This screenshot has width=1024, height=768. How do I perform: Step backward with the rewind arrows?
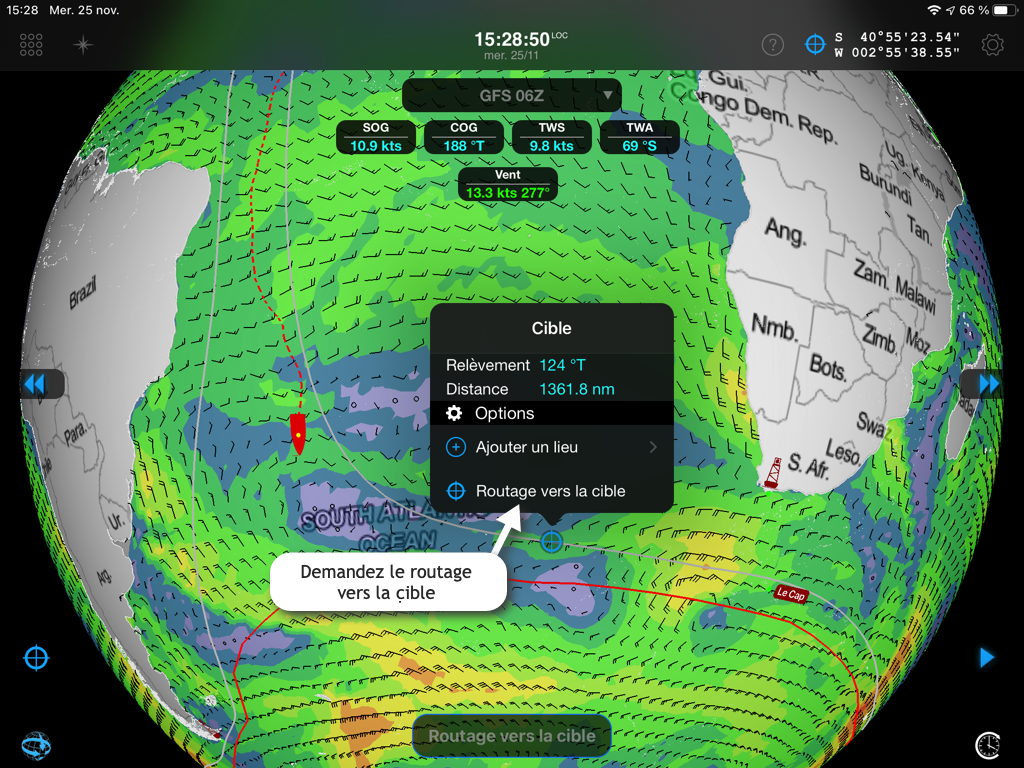36,384
